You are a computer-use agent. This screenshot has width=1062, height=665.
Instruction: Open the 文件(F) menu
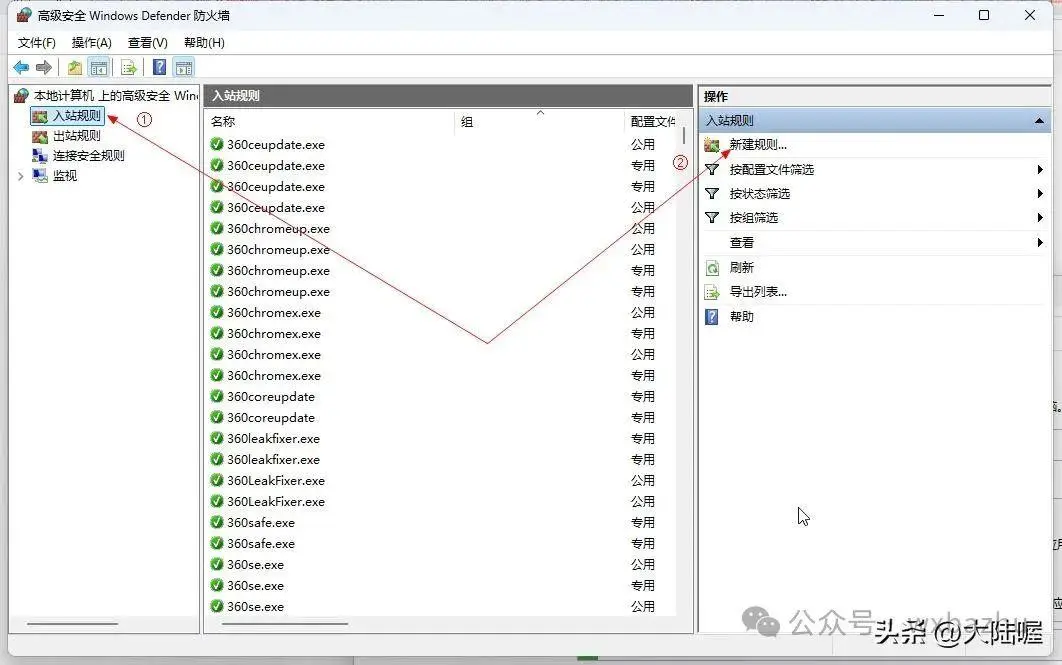(37, 43)
